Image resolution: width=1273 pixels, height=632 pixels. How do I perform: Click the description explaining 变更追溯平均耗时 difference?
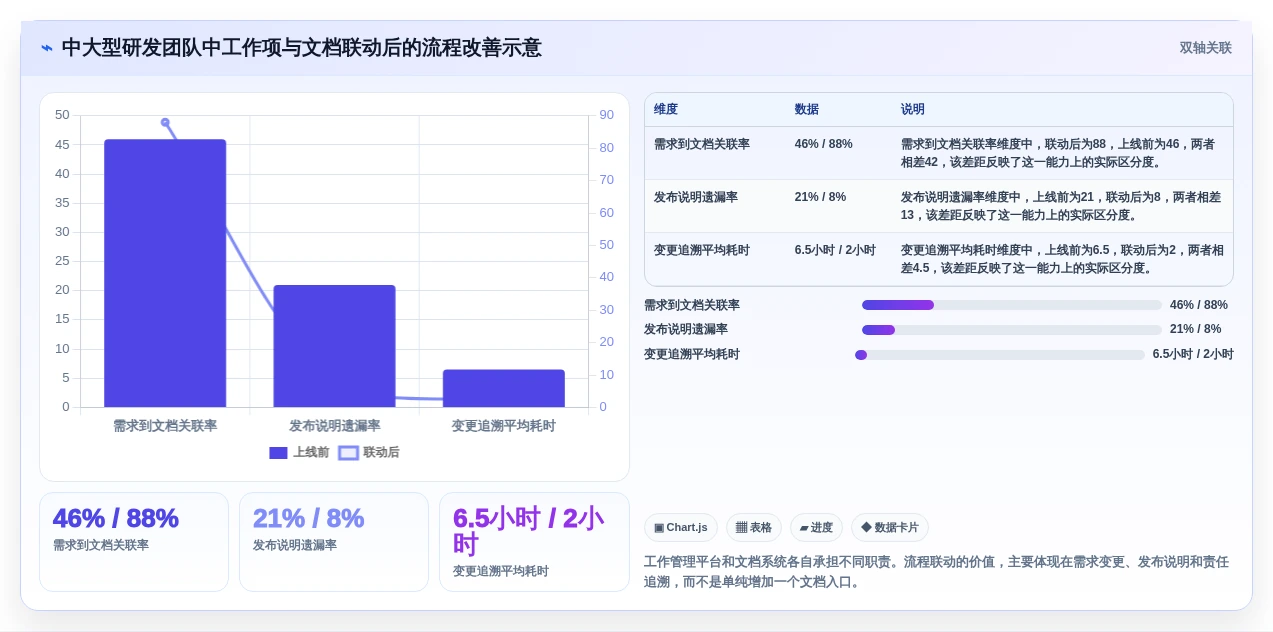click(1062, 259)
